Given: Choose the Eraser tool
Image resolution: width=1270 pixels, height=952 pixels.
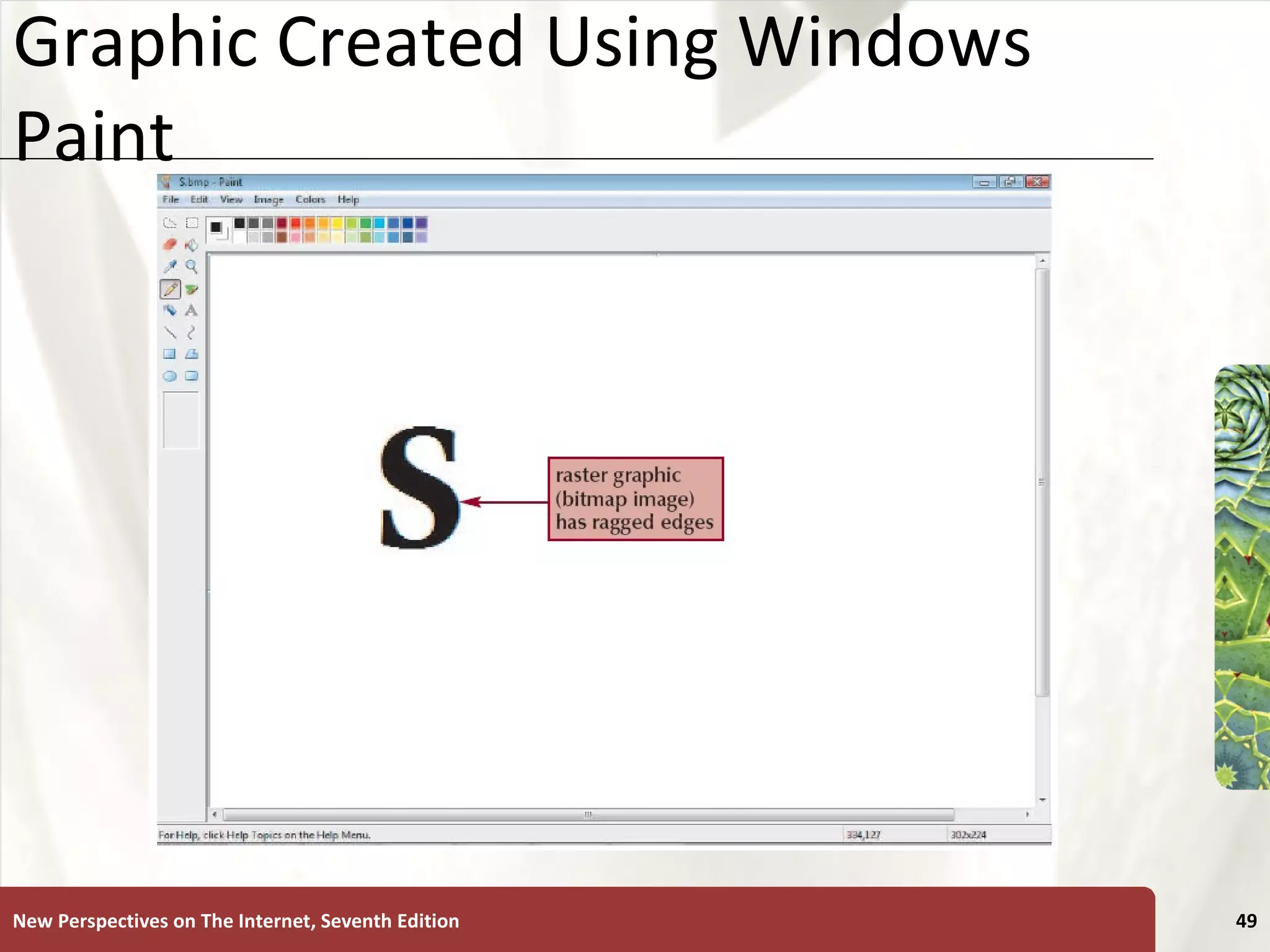Looking at the screenshot, I should pyautogui.click(x=170, y=245).
